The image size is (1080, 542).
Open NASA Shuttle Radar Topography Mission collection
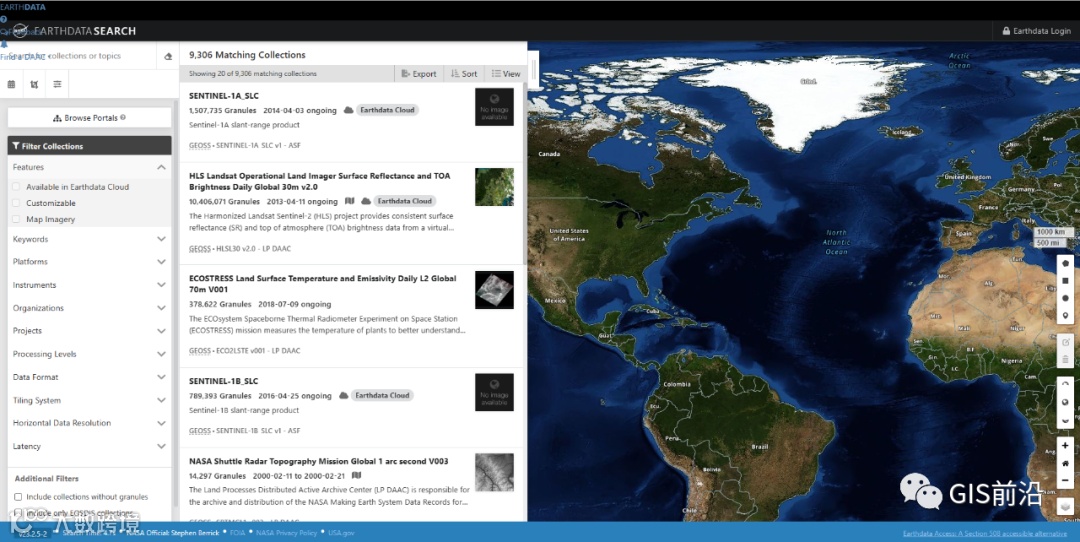click(319, 461)
